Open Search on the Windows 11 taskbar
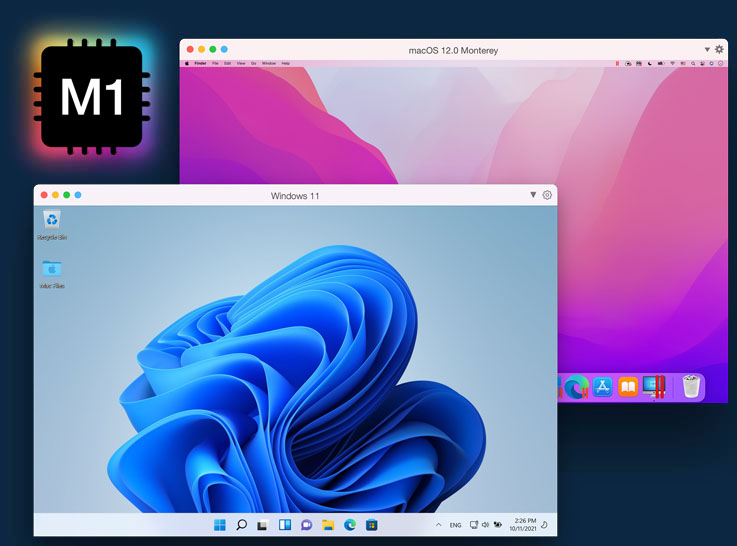Viewport: 737px width, 546px height. [241, 525]
